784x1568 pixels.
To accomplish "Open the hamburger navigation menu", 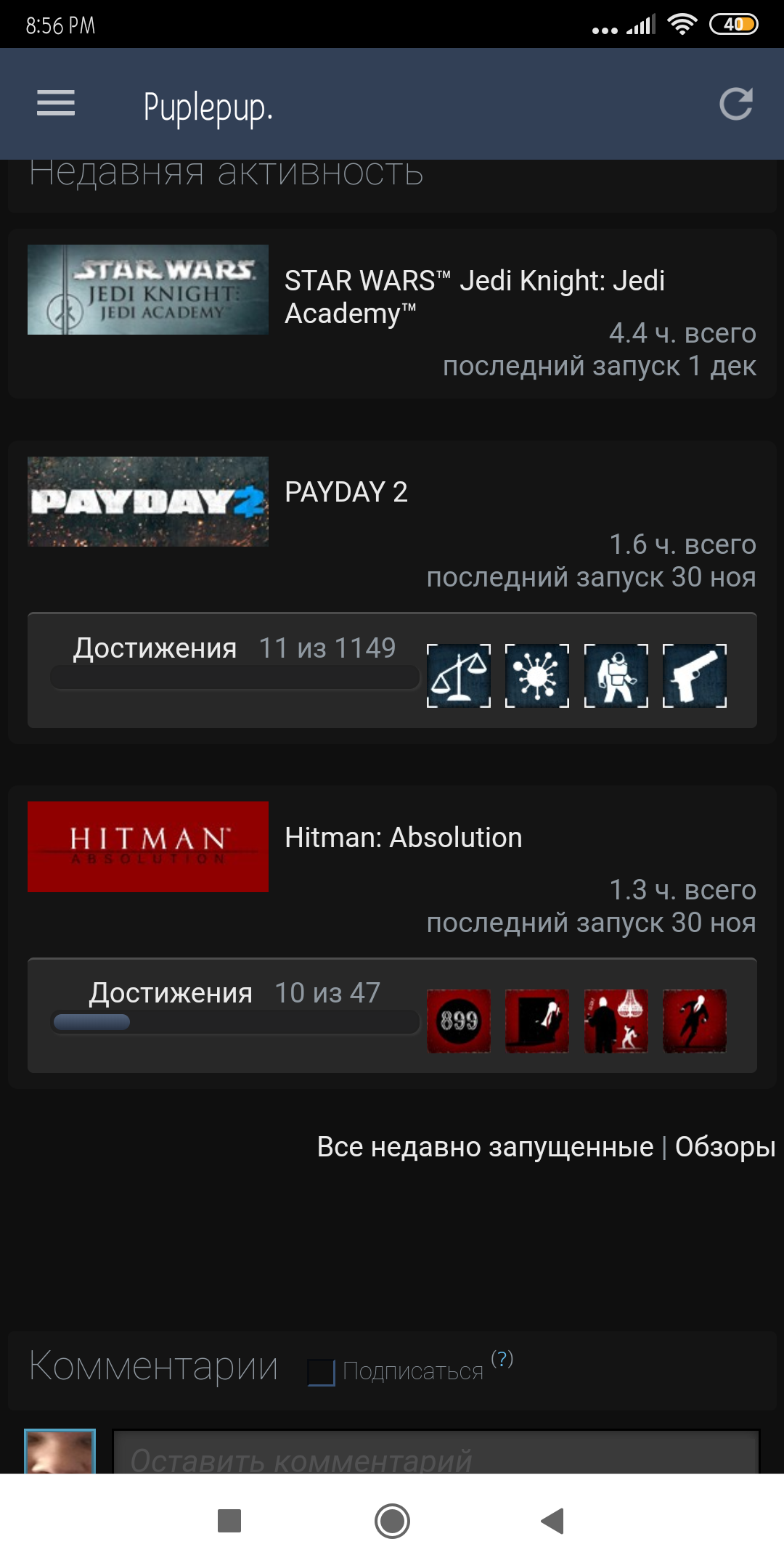I will (x=56, y=103).
